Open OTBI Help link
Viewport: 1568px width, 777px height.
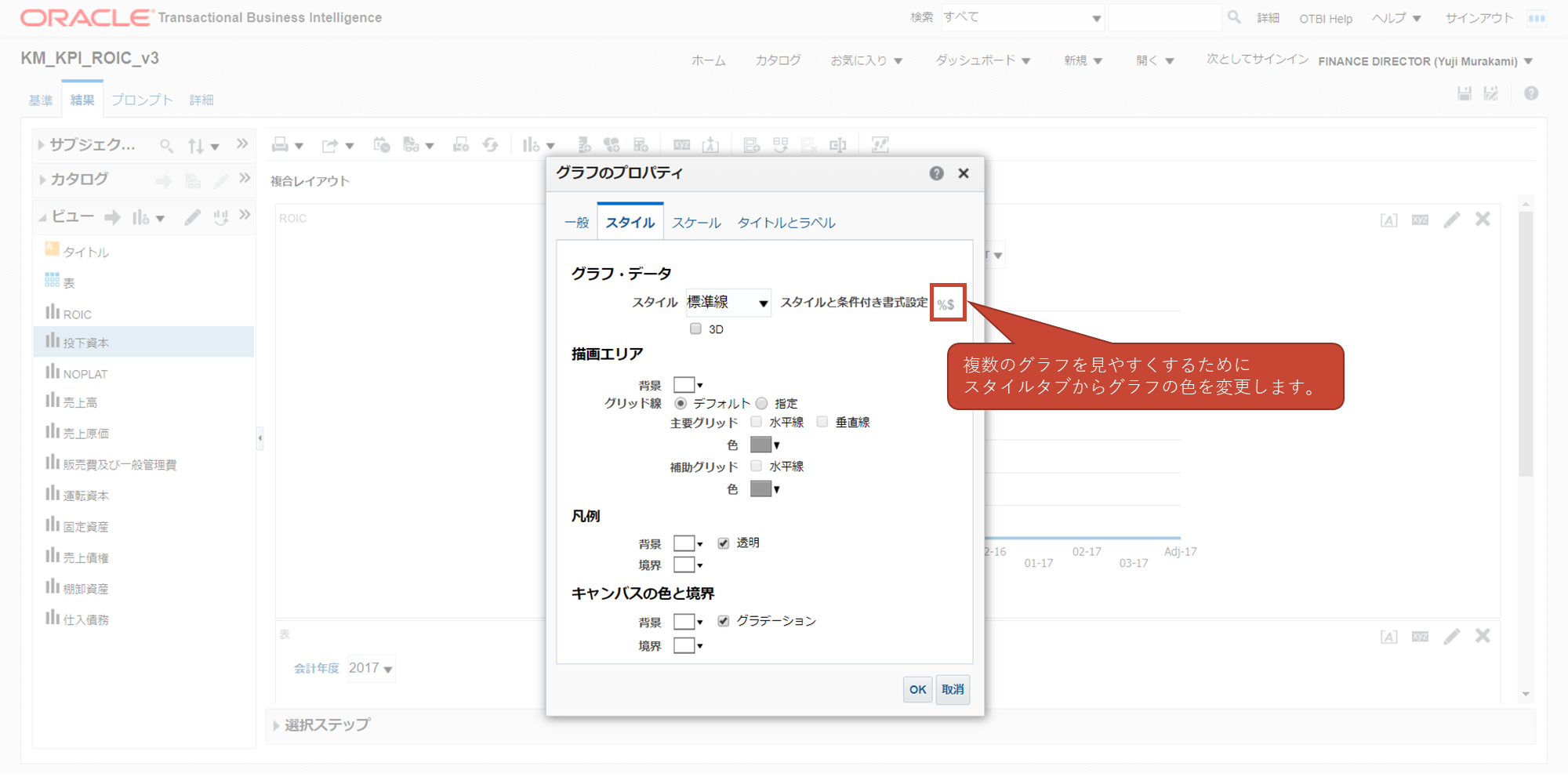1326,18
